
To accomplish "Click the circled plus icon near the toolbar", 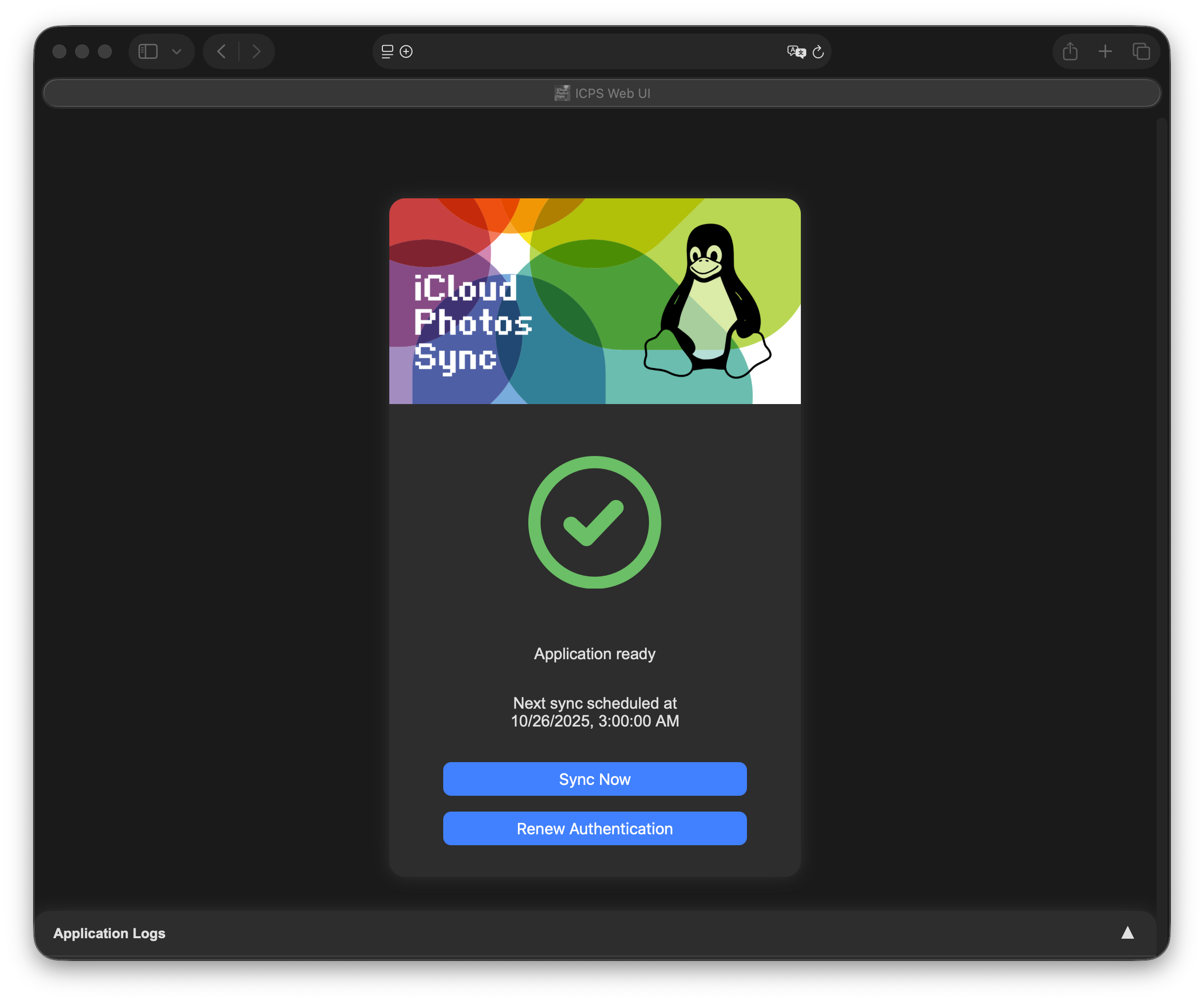I will tap(406, 51).
